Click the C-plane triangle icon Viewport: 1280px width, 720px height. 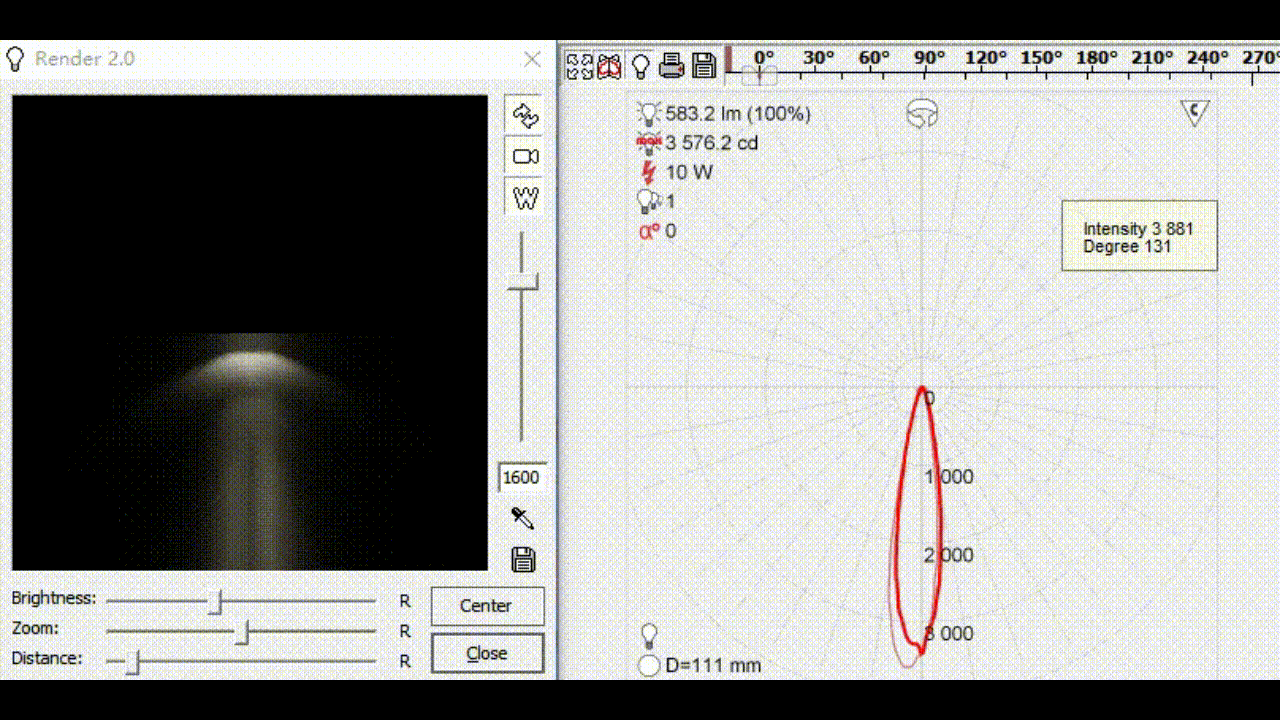[1195, 112]
